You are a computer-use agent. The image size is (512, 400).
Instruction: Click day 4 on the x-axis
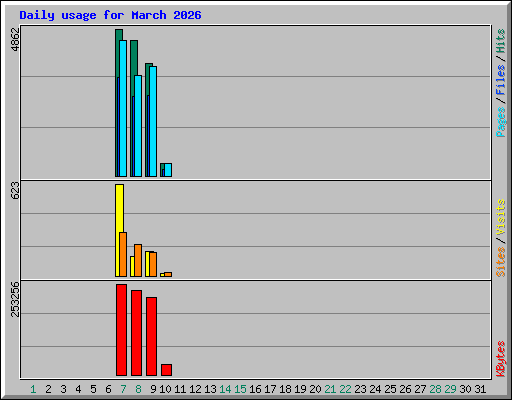78,389
